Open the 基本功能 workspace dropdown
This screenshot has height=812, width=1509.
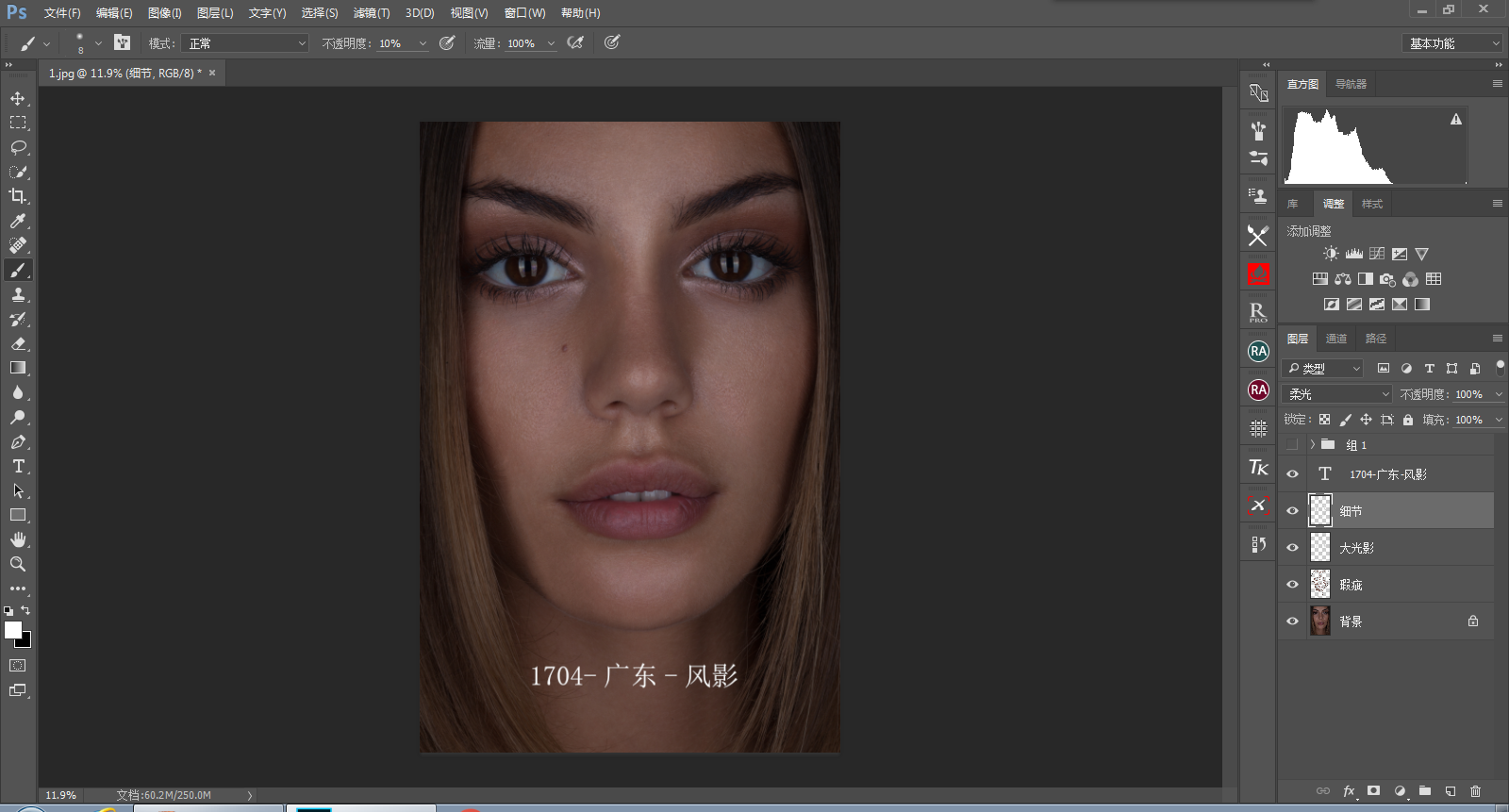[1451, 43]
